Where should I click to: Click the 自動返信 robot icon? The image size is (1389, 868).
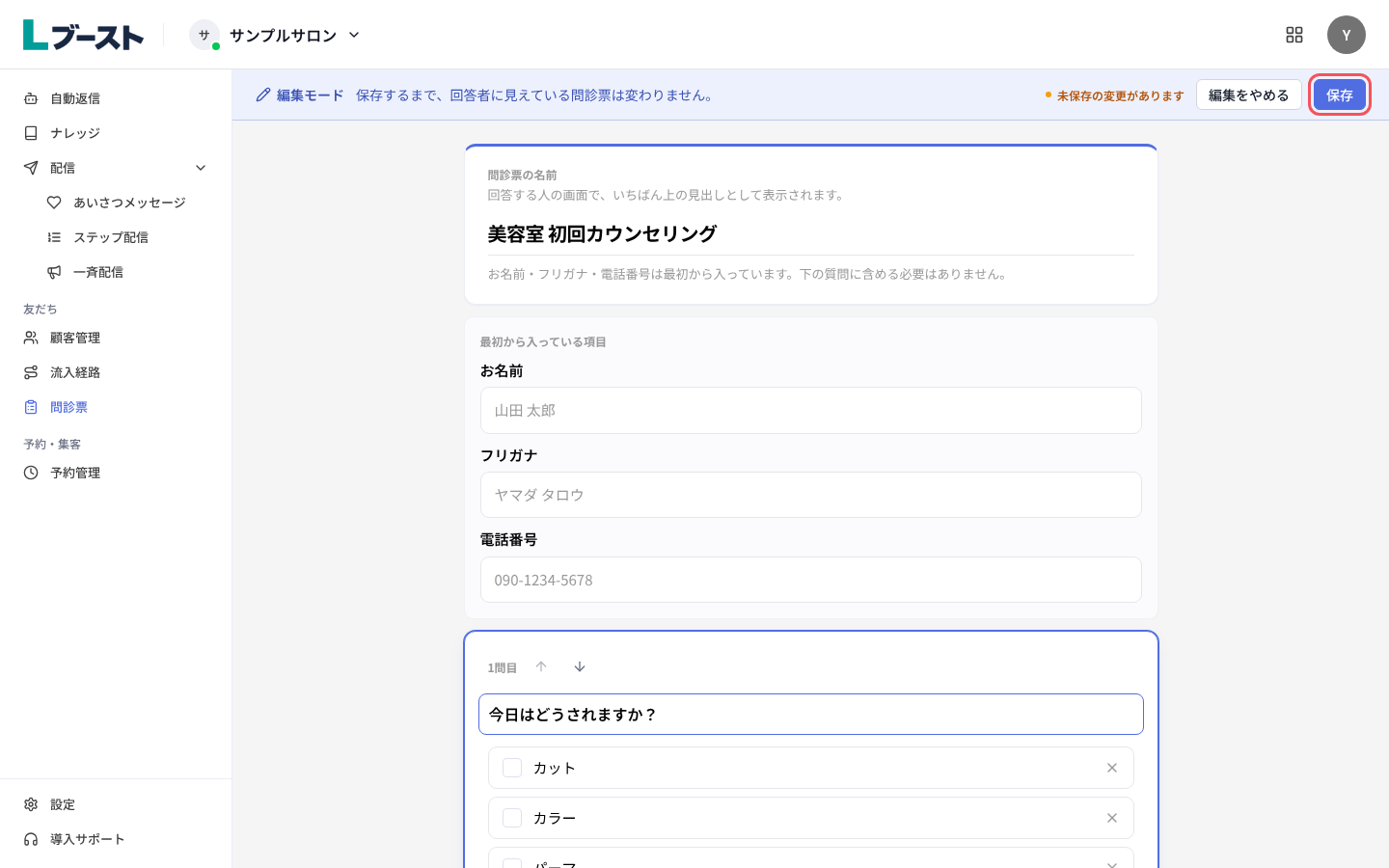[31, 98]
